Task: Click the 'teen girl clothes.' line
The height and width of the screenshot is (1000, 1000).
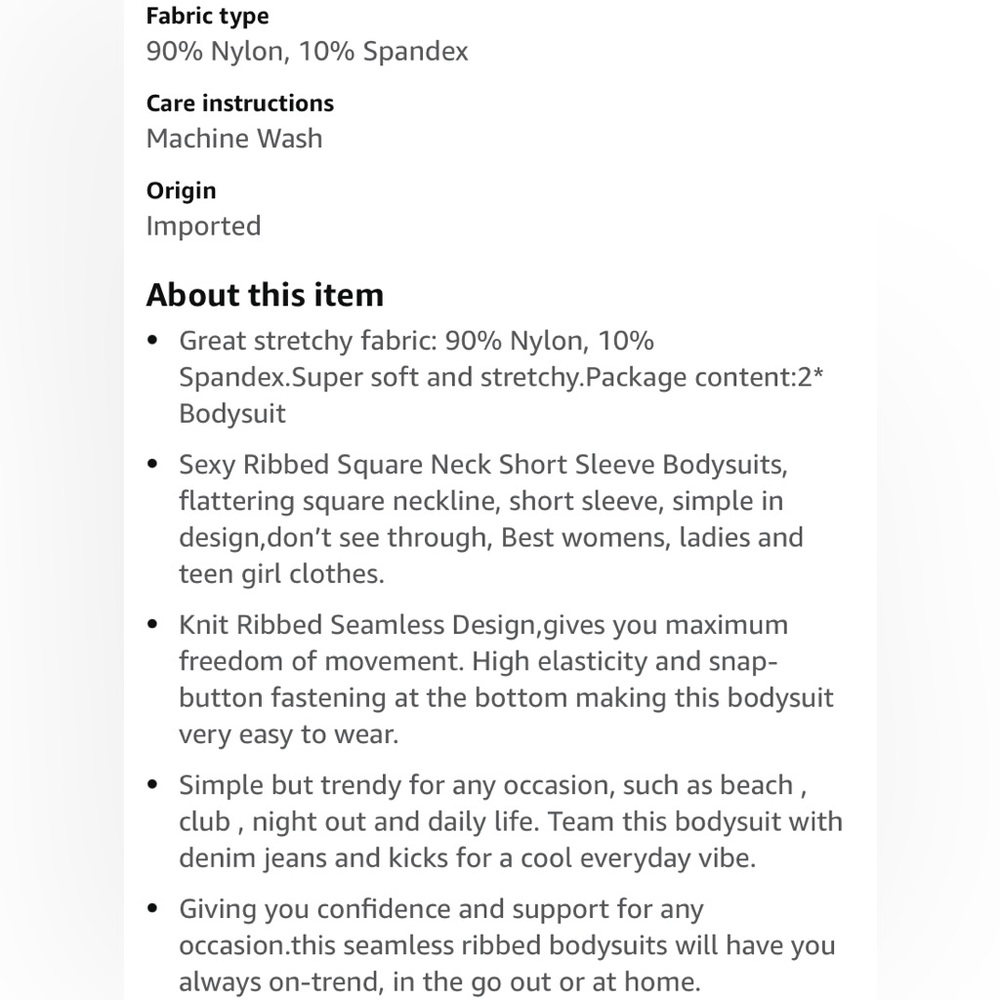Action: coord(281,574)
